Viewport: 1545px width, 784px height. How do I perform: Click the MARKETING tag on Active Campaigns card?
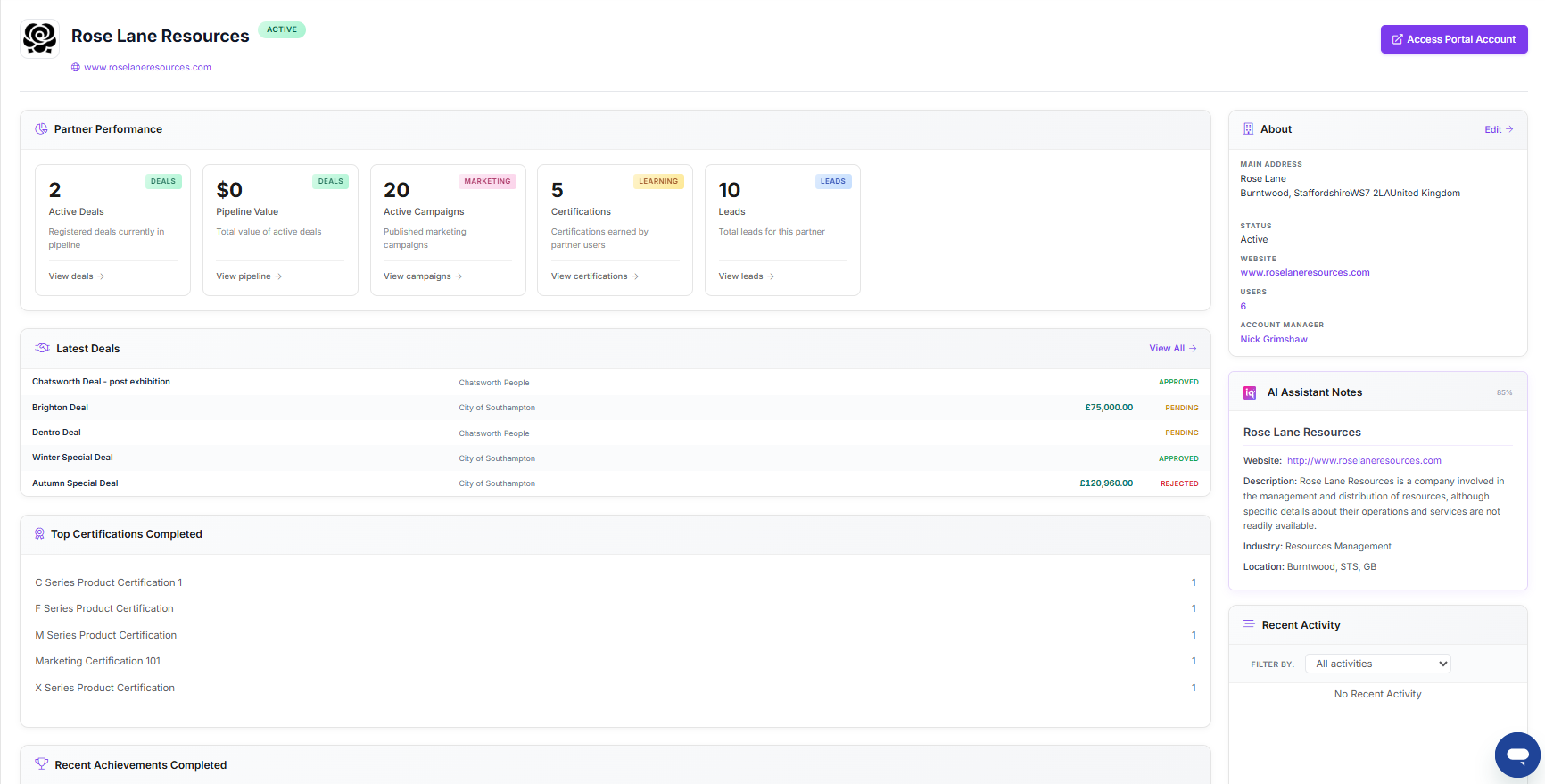pyautogui.click(x=487, y=181)
